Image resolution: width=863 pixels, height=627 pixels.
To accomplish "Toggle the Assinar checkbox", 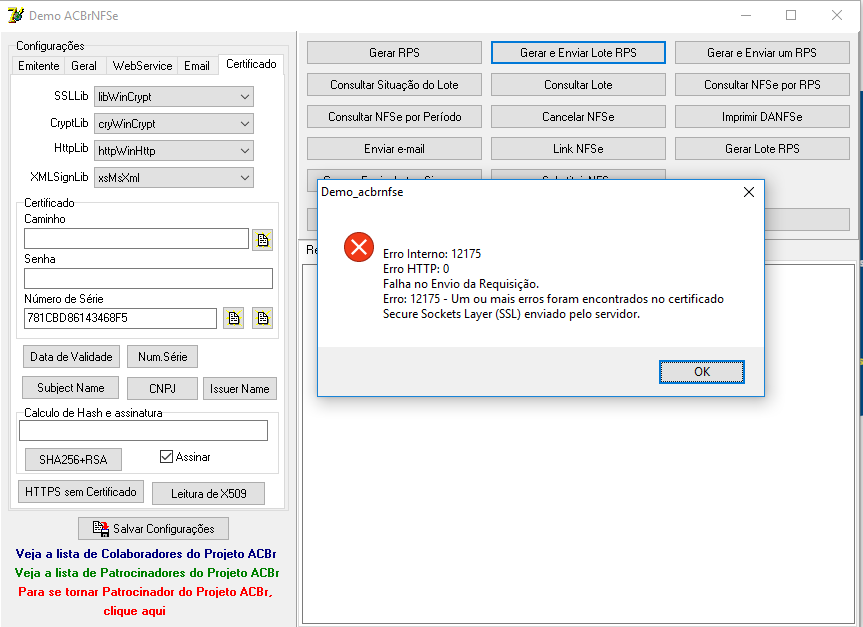I will pos(166,456).
